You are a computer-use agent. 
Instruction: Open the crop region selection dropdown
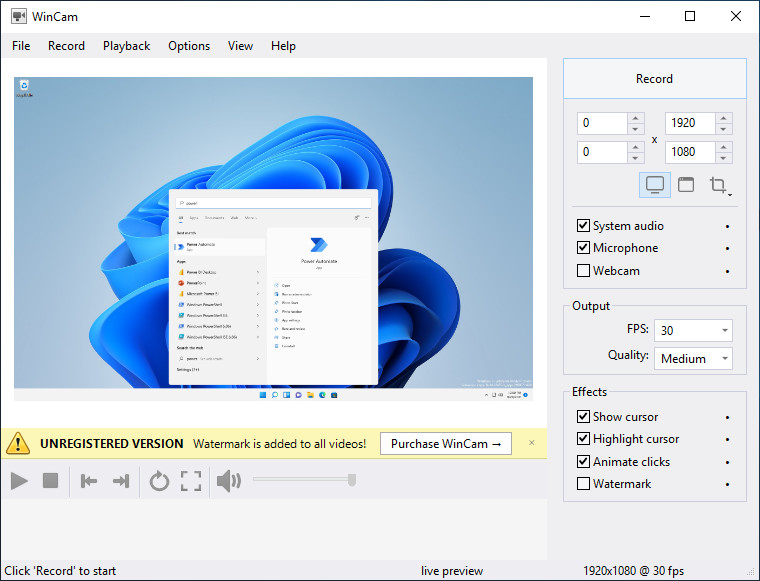tap(719, 185)
